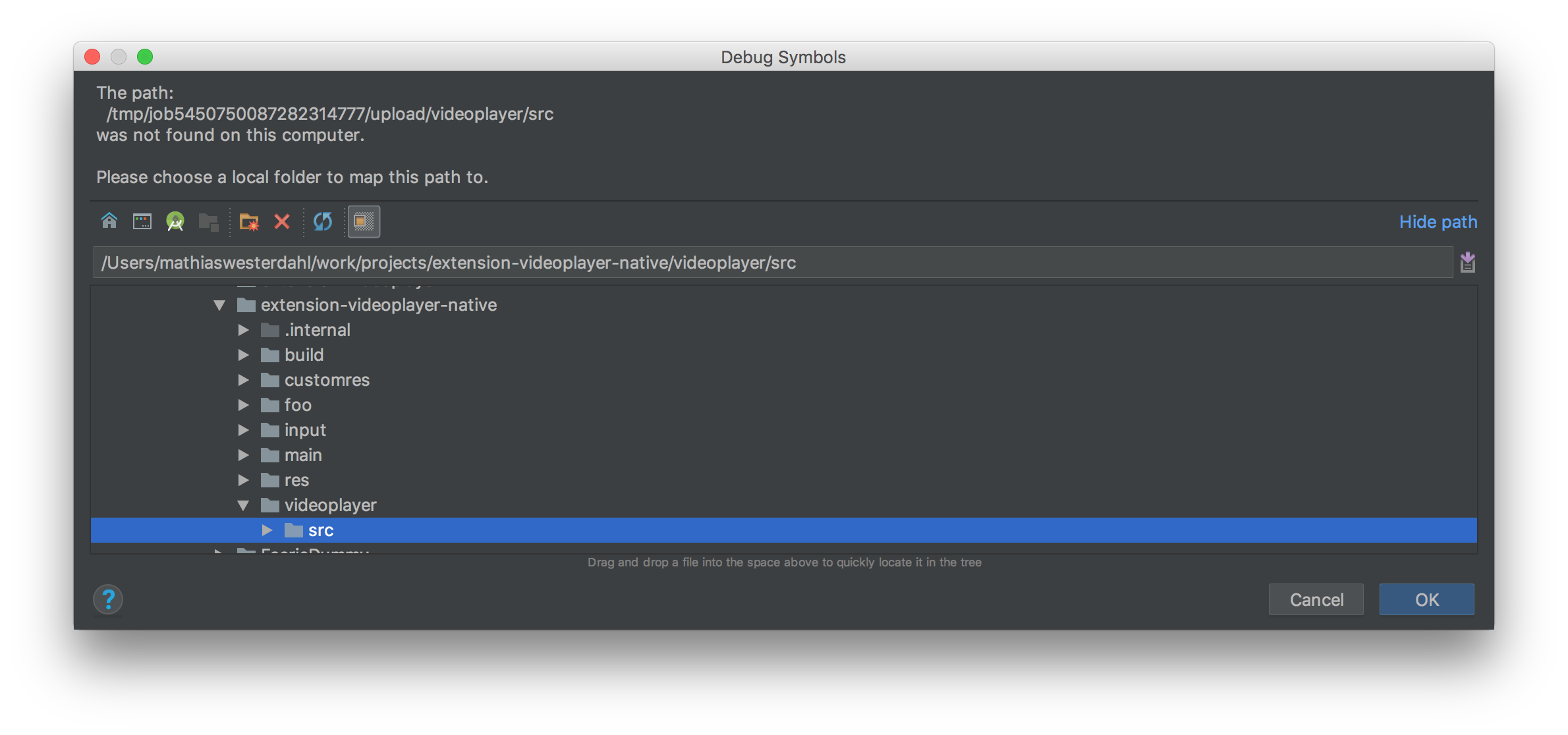Expand the src folder arrow
Screen dimensions: 1568x735
[267, 530]
